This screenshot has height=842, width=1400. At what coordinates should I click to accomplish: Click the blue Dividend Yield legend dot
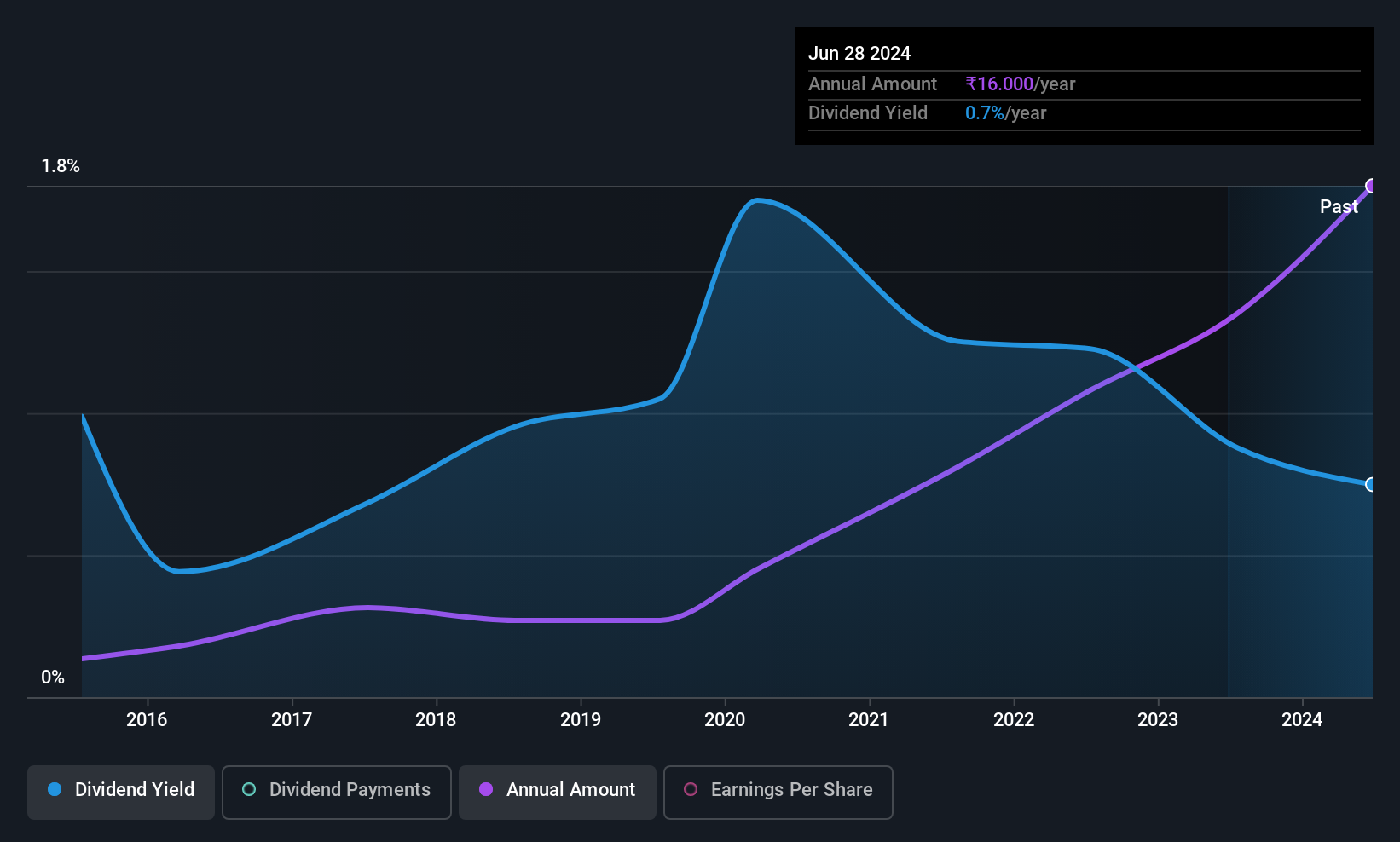click(55, 789)
